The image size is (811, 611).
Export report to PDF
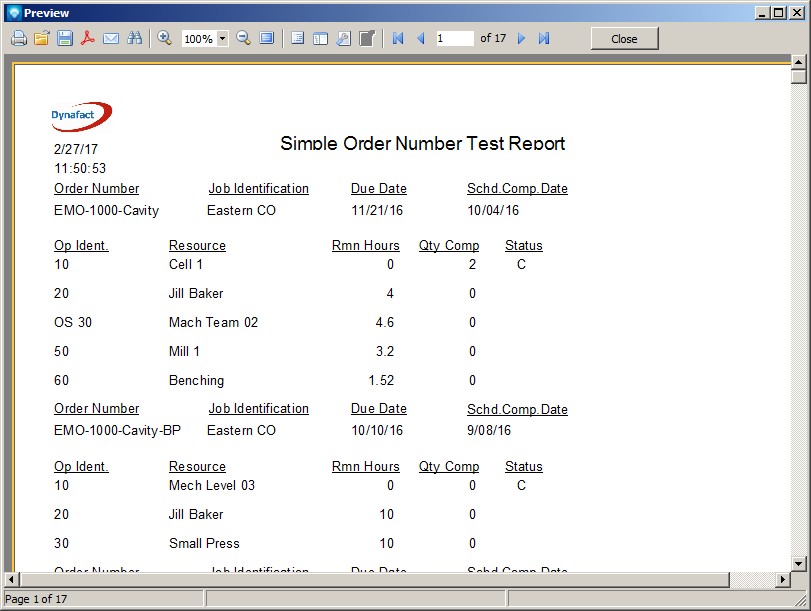click(x=88, y=38)
